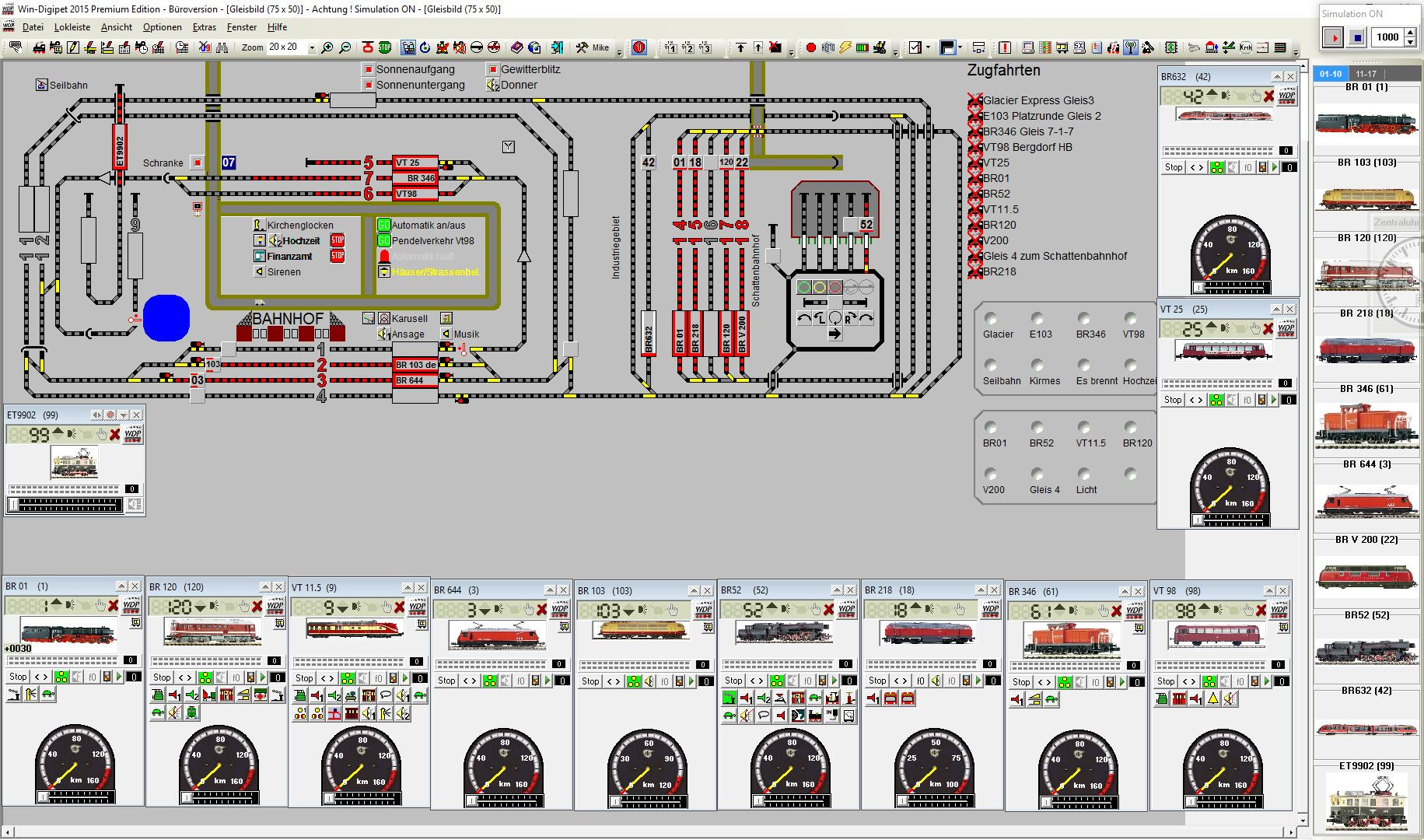Click the direction < > button in BR 644 panel
Screen dimensions: 1424x840
coord(470,681)
